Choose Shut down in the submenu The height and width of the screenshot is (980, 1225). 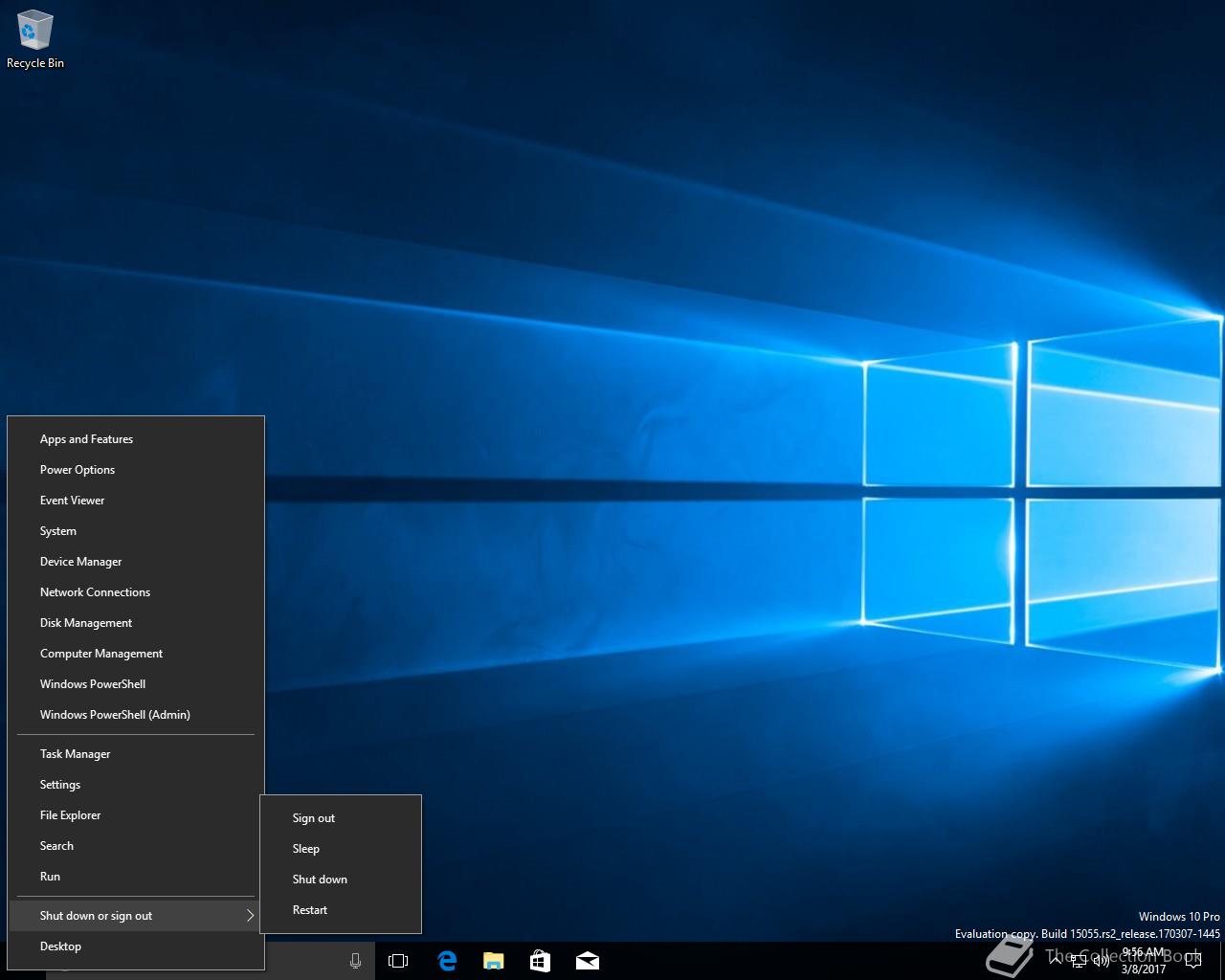341,880
